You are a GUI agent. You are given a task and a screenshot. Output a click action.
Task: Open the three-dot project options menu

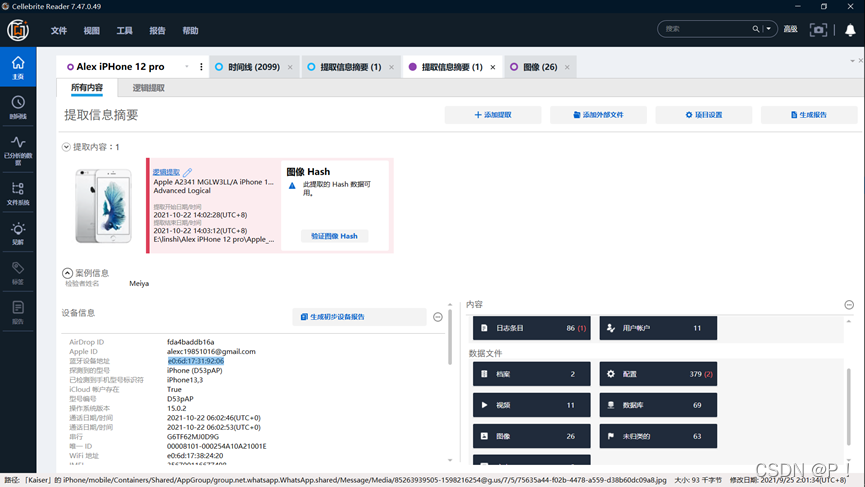(201, 67)
